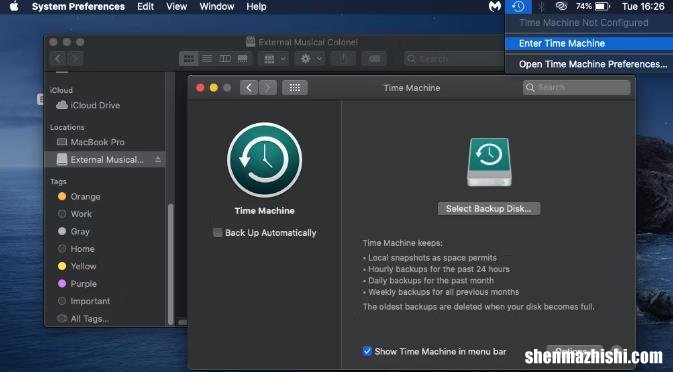Click Hourly backups for the past 24 hours
Viewport: 673px width, 372px height.
coord(439,269)
